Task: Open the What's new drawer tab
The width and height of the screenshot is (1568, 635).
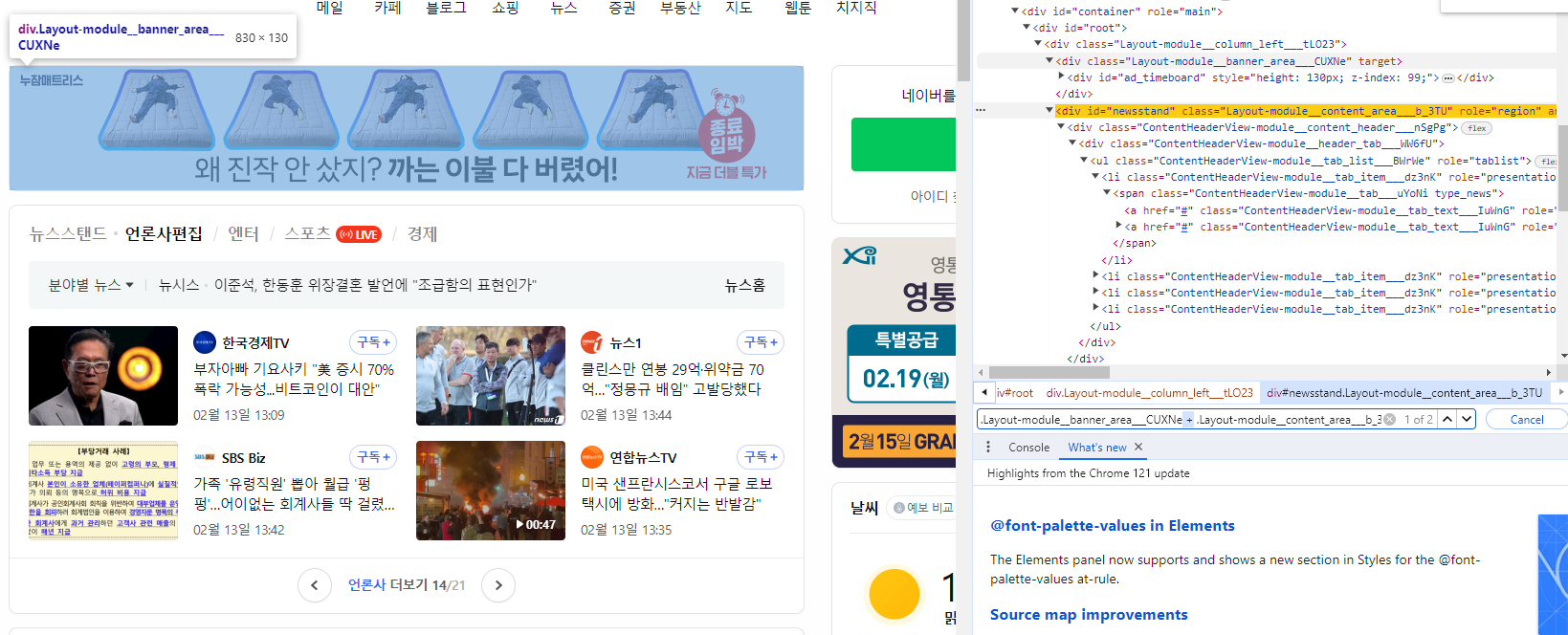Action: tap(1097, 448)
